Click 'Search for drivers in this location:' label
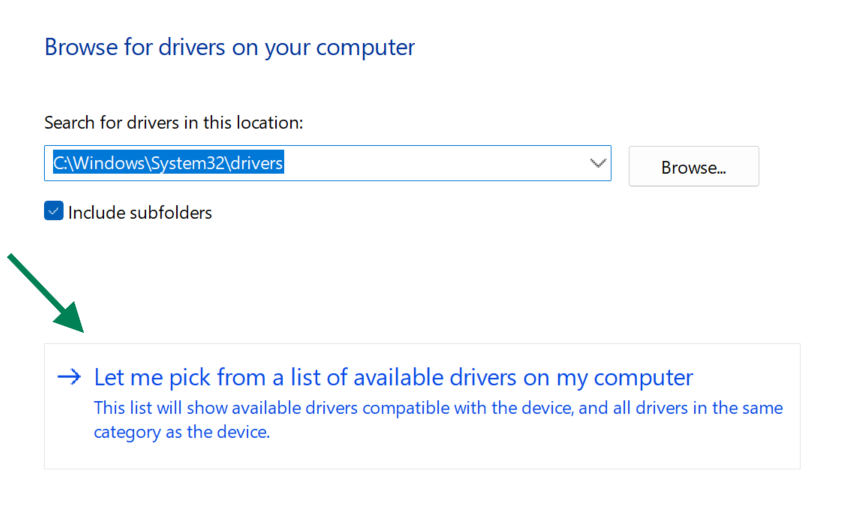852x513 pixels. (x=173, y=123)
